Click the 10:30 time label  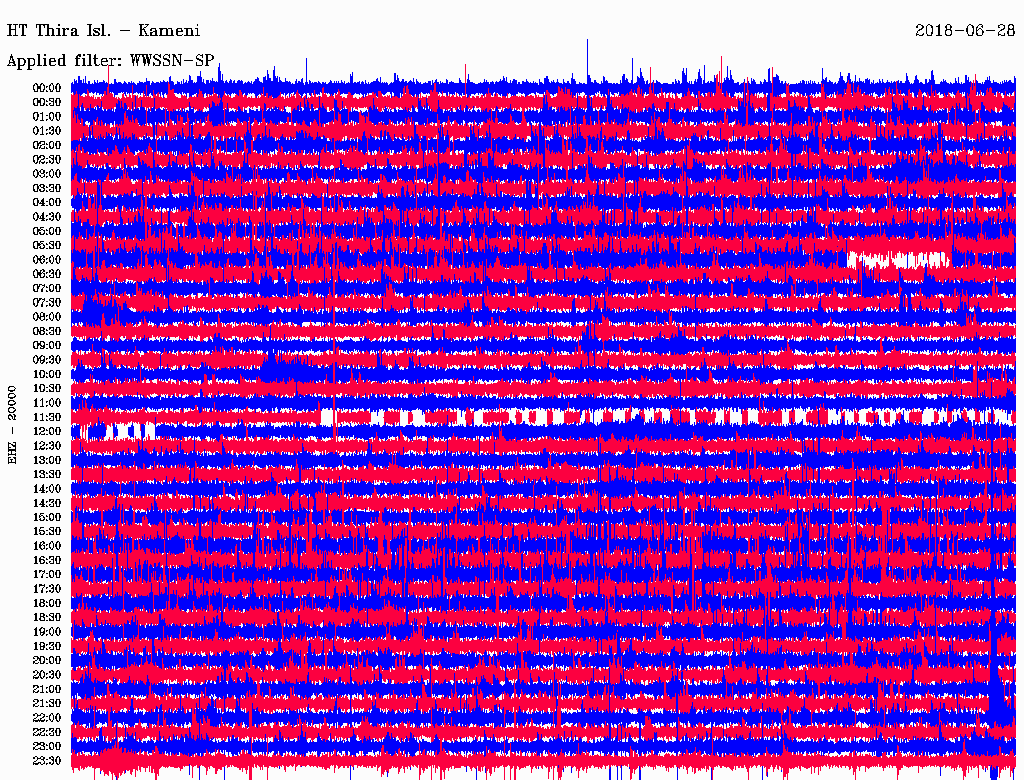click(46, 388)
